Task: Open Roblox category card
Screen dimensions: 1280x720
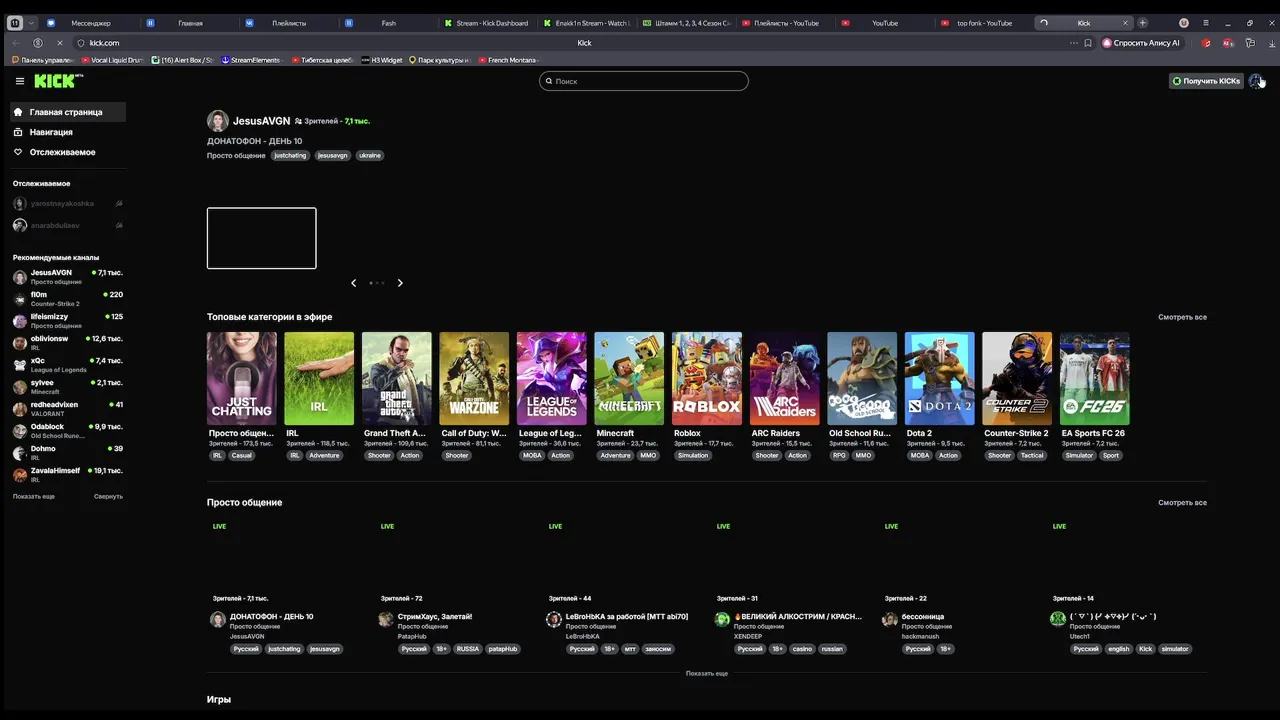Action: tap(707, 378)
